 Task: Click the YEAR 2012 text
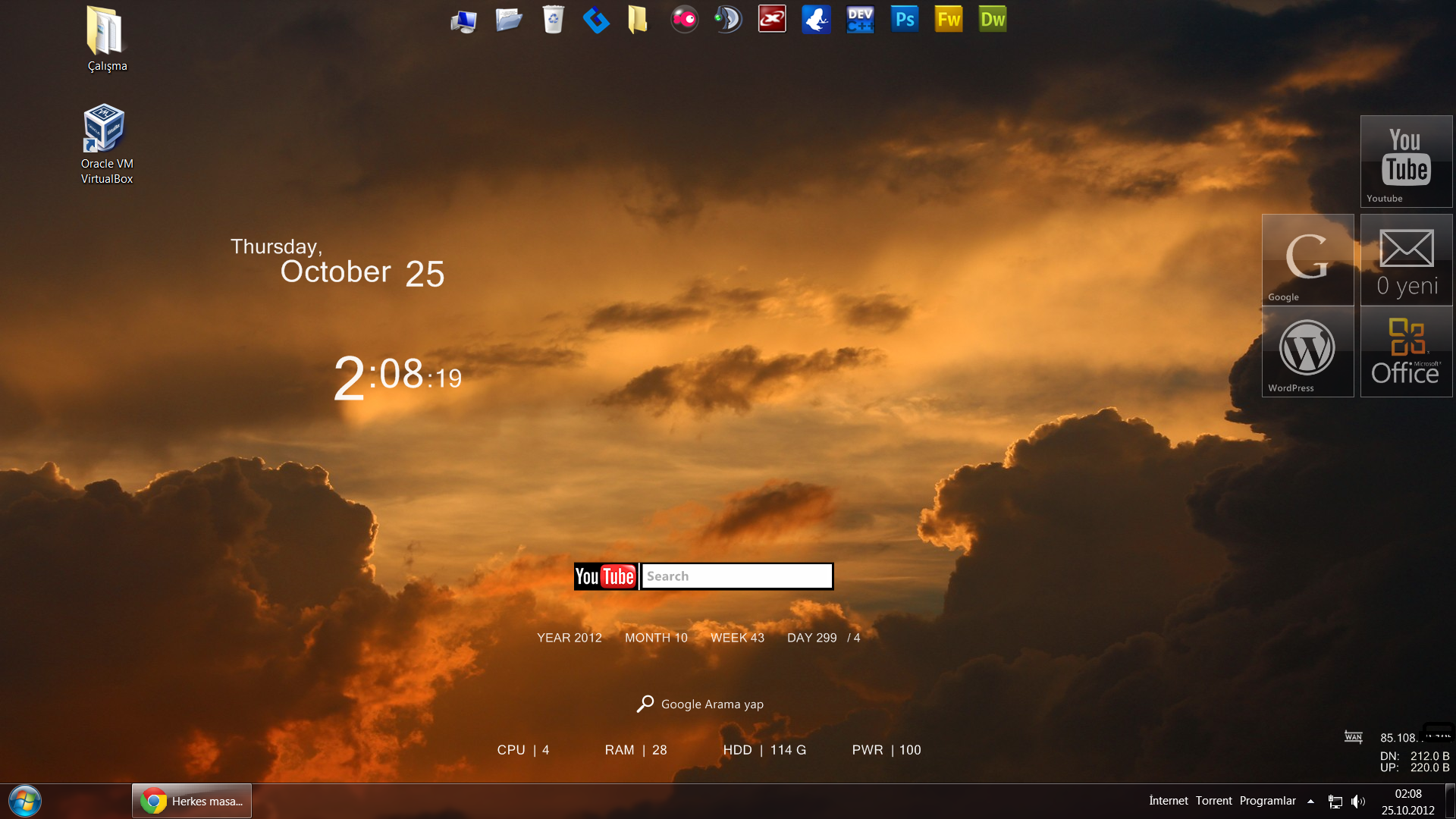tap(570, 638)
